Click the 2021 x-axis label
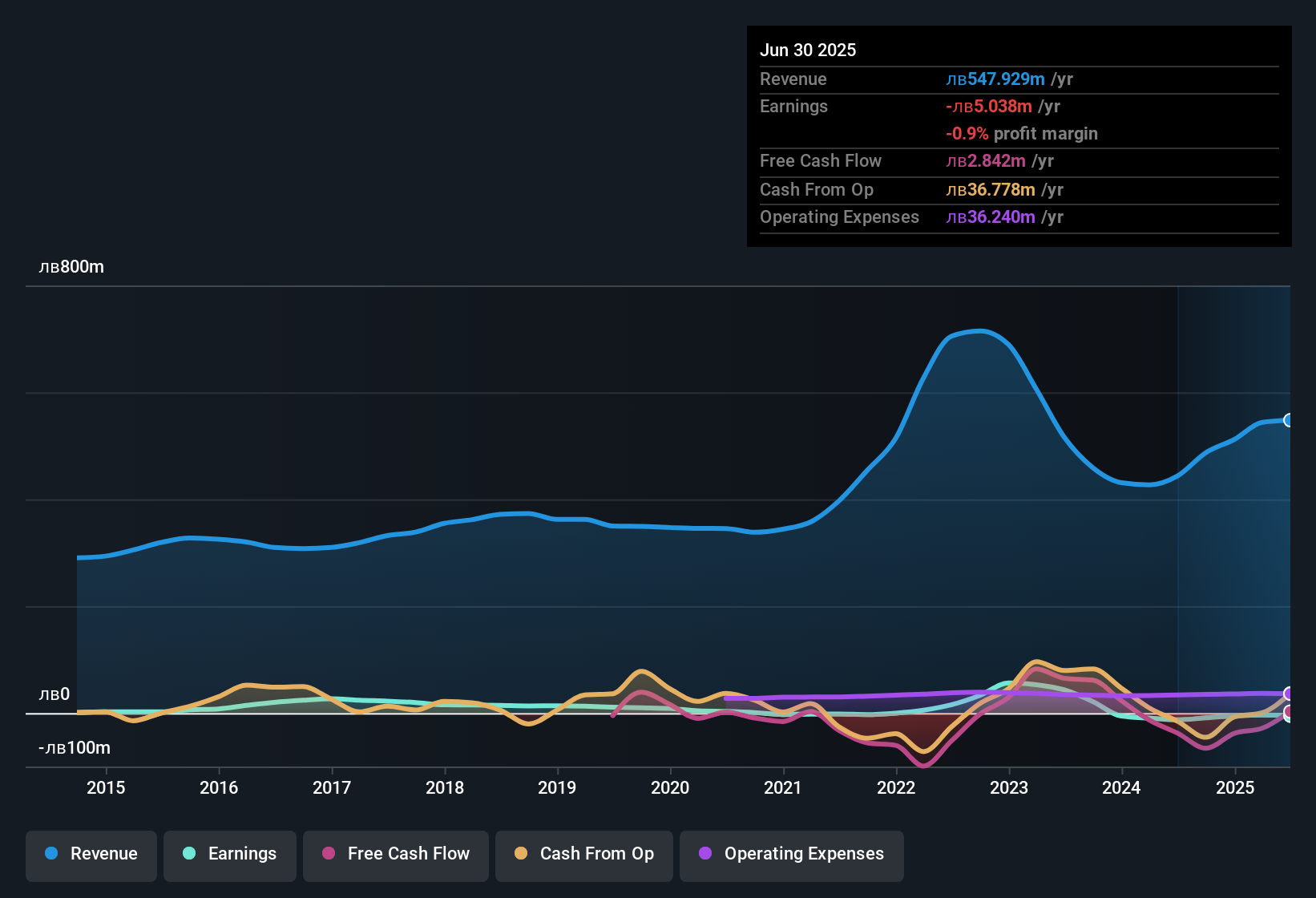The height and width of the screenshot is (898, 1316). 783,787
